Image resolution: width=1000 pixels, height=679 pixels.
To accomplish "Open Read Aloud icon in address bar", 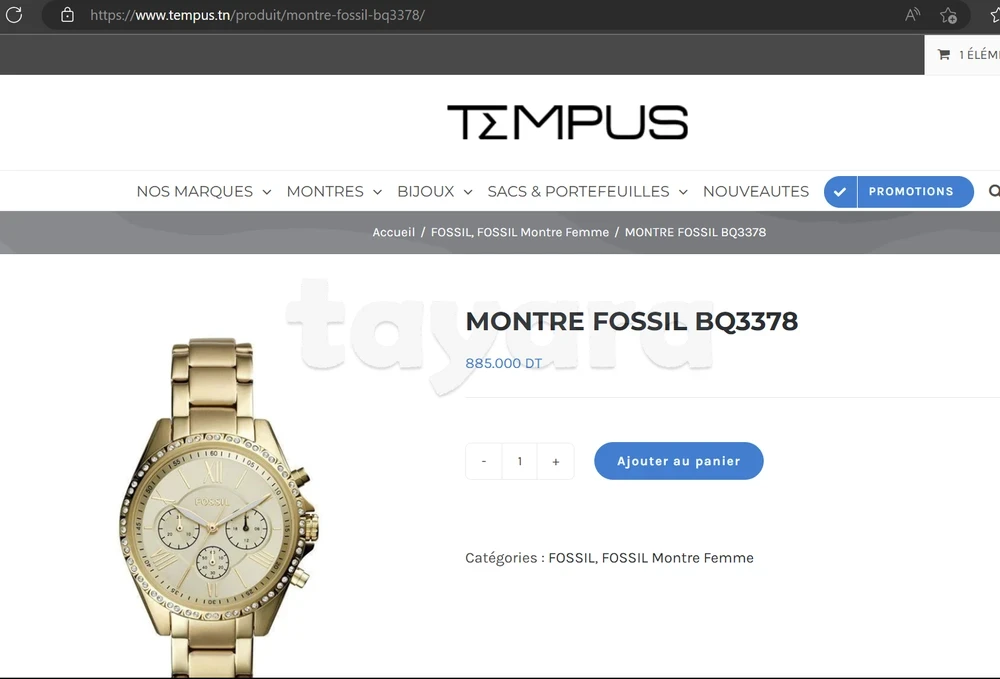I will coord(913,15).
